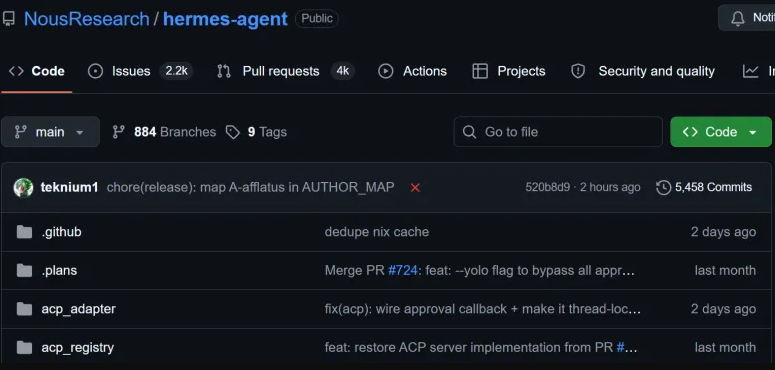Screen dimensions: 775x370
Task: Open commit hash 520b8d9
Action: (x=547, y=187)
